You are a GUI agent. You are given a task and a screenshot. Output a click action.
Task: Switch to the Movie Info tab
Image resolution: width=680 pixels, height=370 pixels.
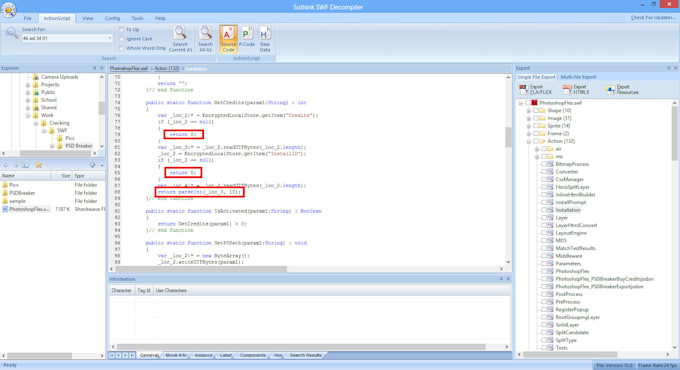(176, 355)
